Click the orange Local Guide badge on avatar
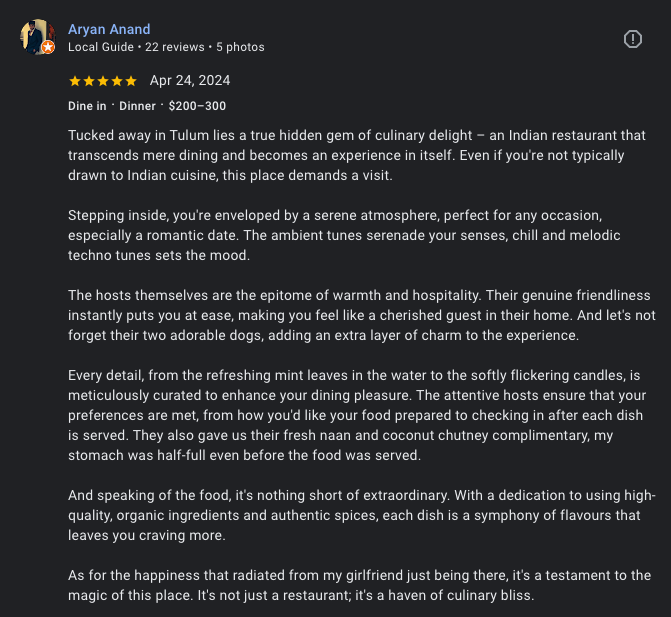This screenshot has width=671, height=617. (x=47, y=47)
